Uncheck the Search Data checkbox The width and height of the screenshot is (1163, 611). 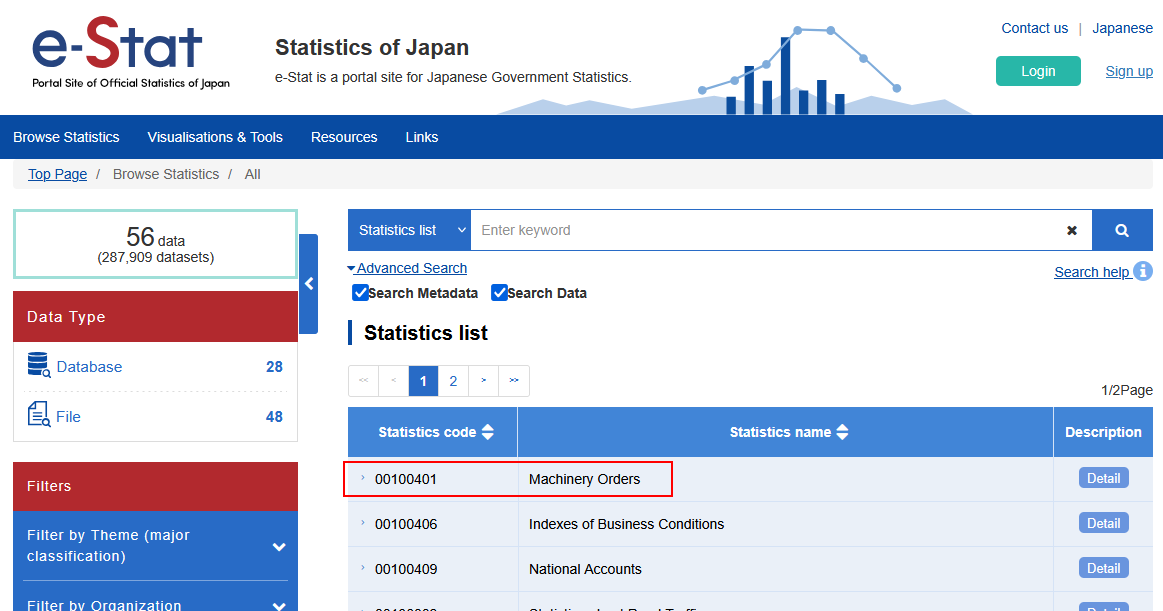pos(500,293)
